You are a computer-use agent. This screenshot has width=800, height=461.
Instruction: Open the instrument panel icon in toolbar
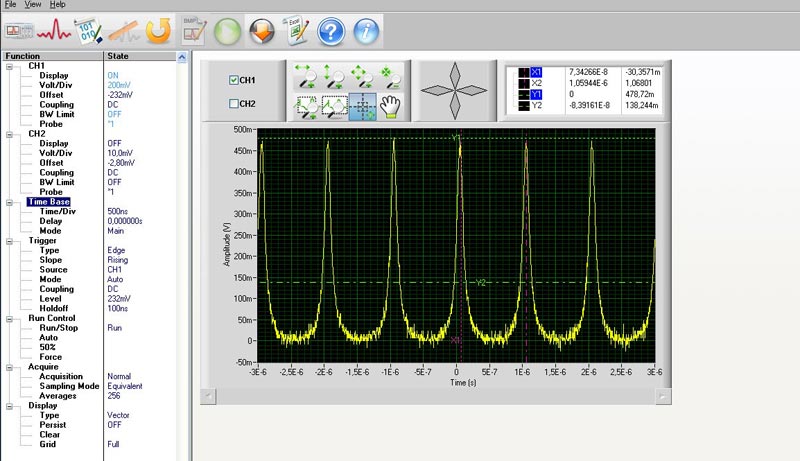pyautogui.click(x=19, y=31)
